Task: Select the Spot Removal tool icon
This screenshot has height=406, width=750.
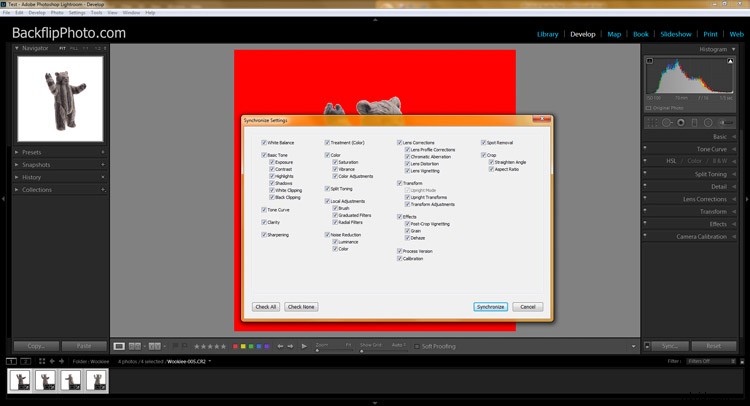Action: point(667,123)
